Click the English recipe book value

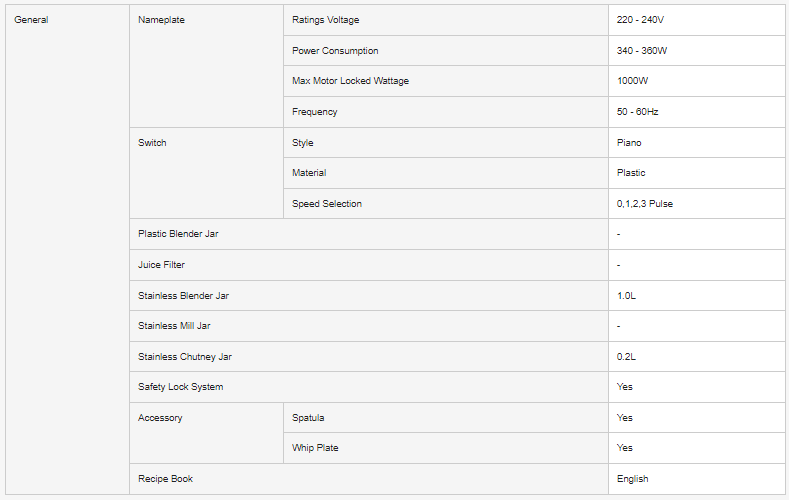click(x=633, y=479)
